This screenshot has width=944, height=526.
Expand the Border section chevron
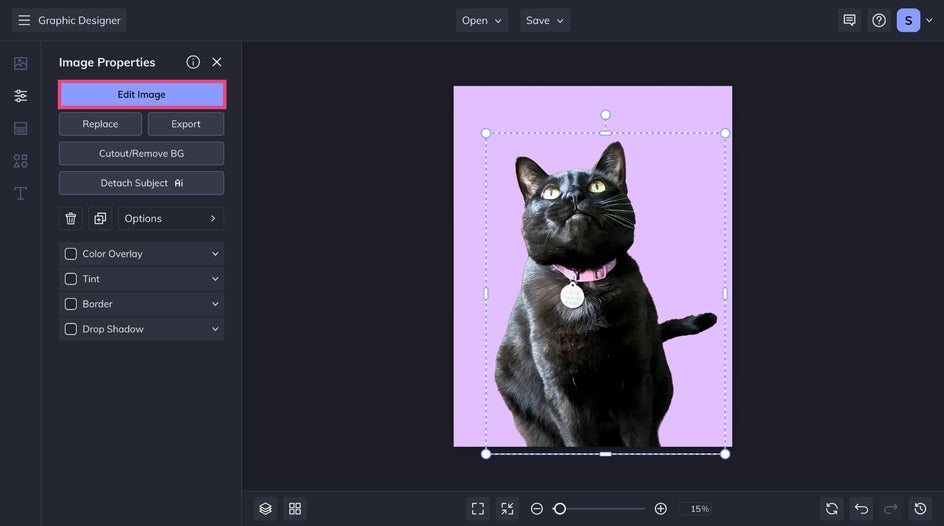215,304
